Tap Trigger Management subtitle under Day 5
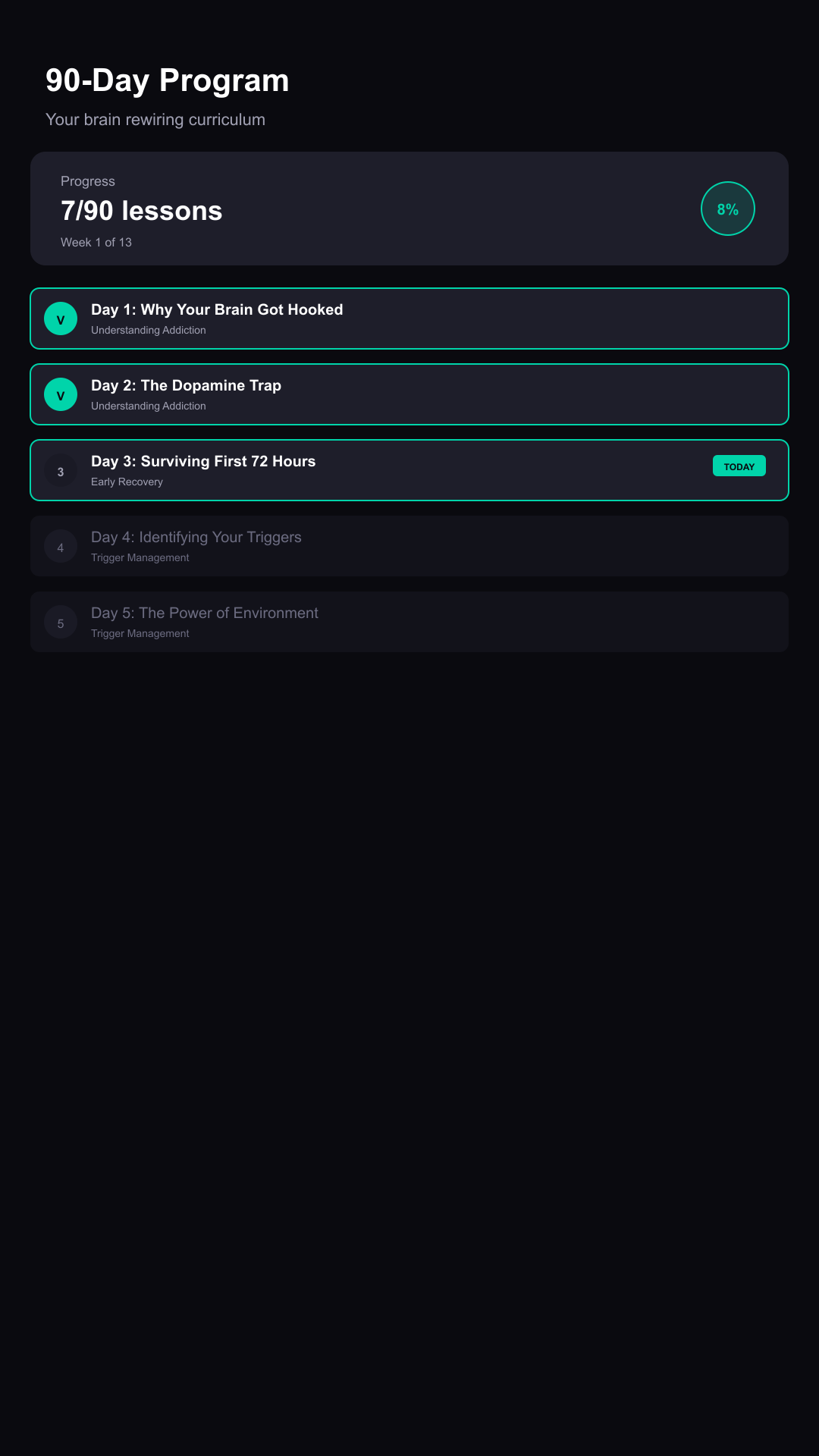The height and width of the screenshot is (1456, 819). coord(140,633)
